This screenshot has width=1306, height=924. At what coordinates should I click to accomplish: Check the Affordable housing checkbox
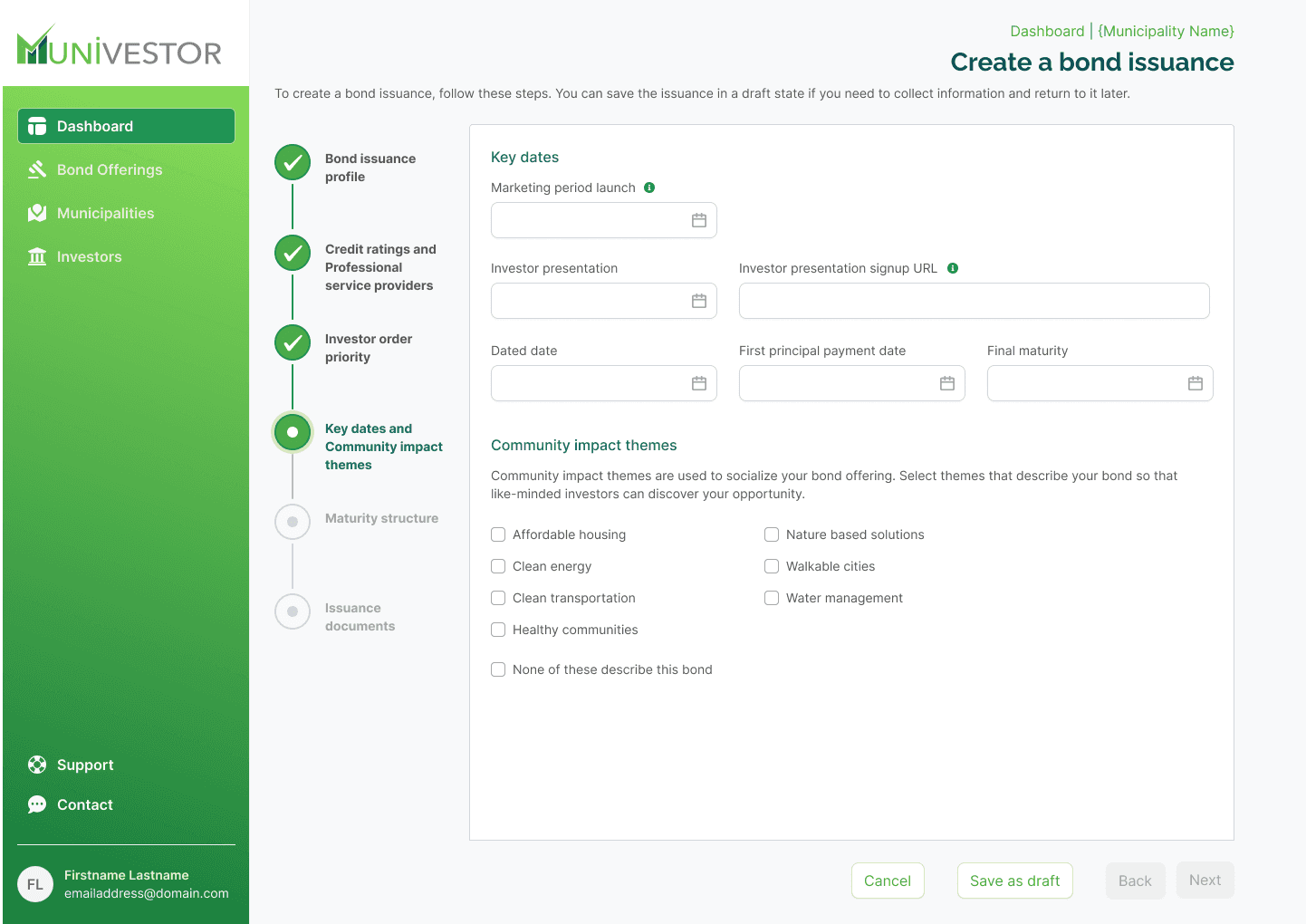498,534
